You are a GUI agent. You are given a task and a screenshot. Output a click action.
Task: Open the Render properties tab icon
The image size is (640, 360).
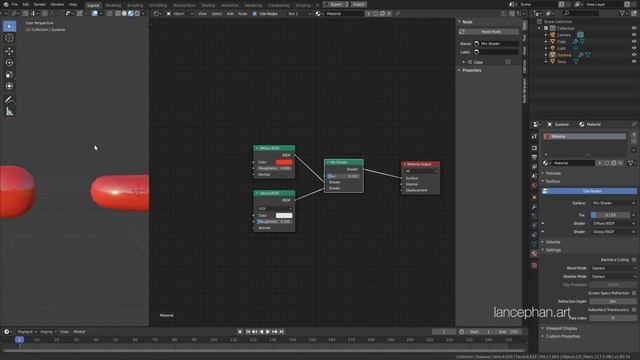[x=534, y=148]
